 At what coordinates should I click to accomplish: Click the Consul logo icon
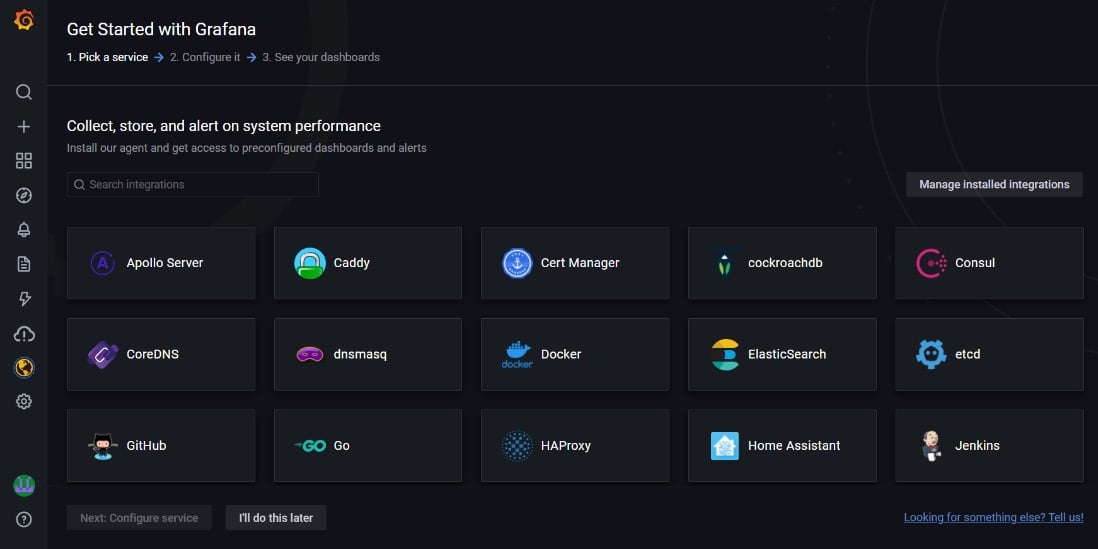(931, 263)
